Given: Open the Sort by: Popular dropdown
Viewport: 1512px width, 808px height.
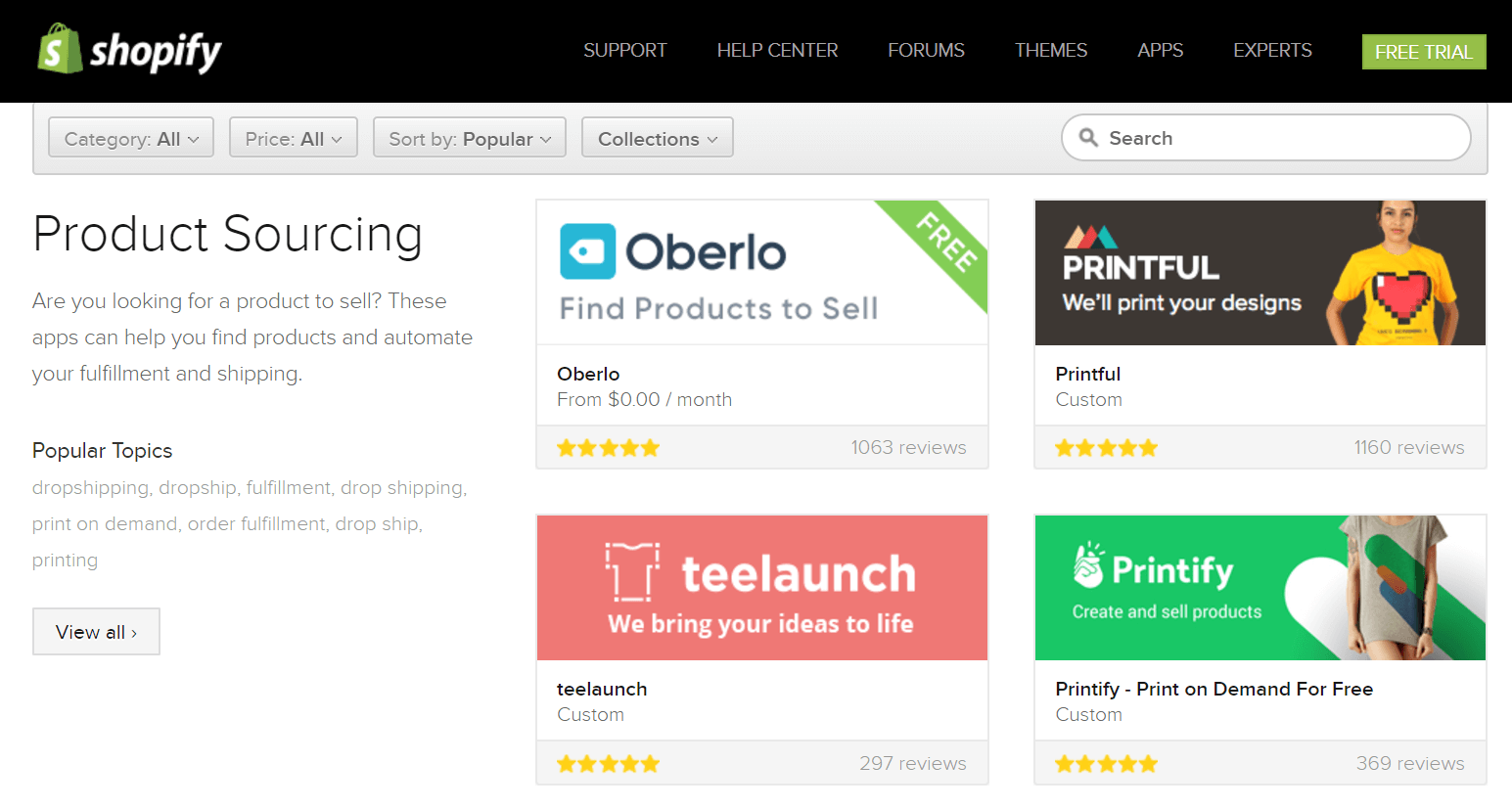Looking at the screenshot, I should pyautogui.click(x=470, y=138).
